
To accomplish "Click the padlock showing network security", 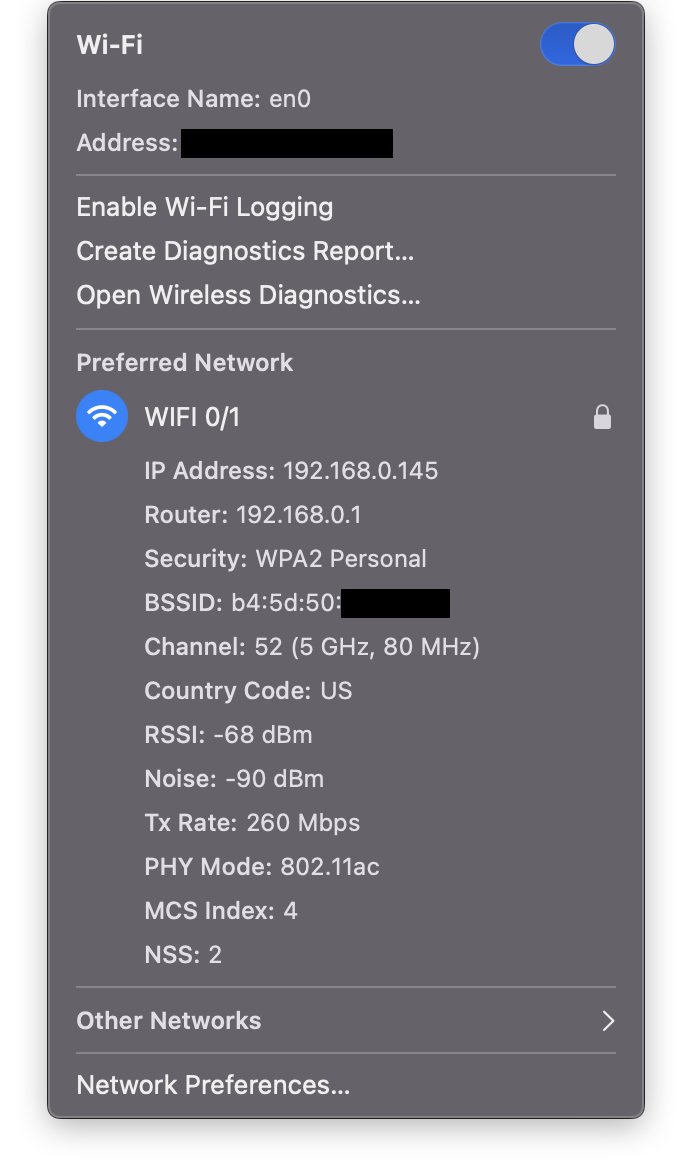I will click(x=602, y=416).
